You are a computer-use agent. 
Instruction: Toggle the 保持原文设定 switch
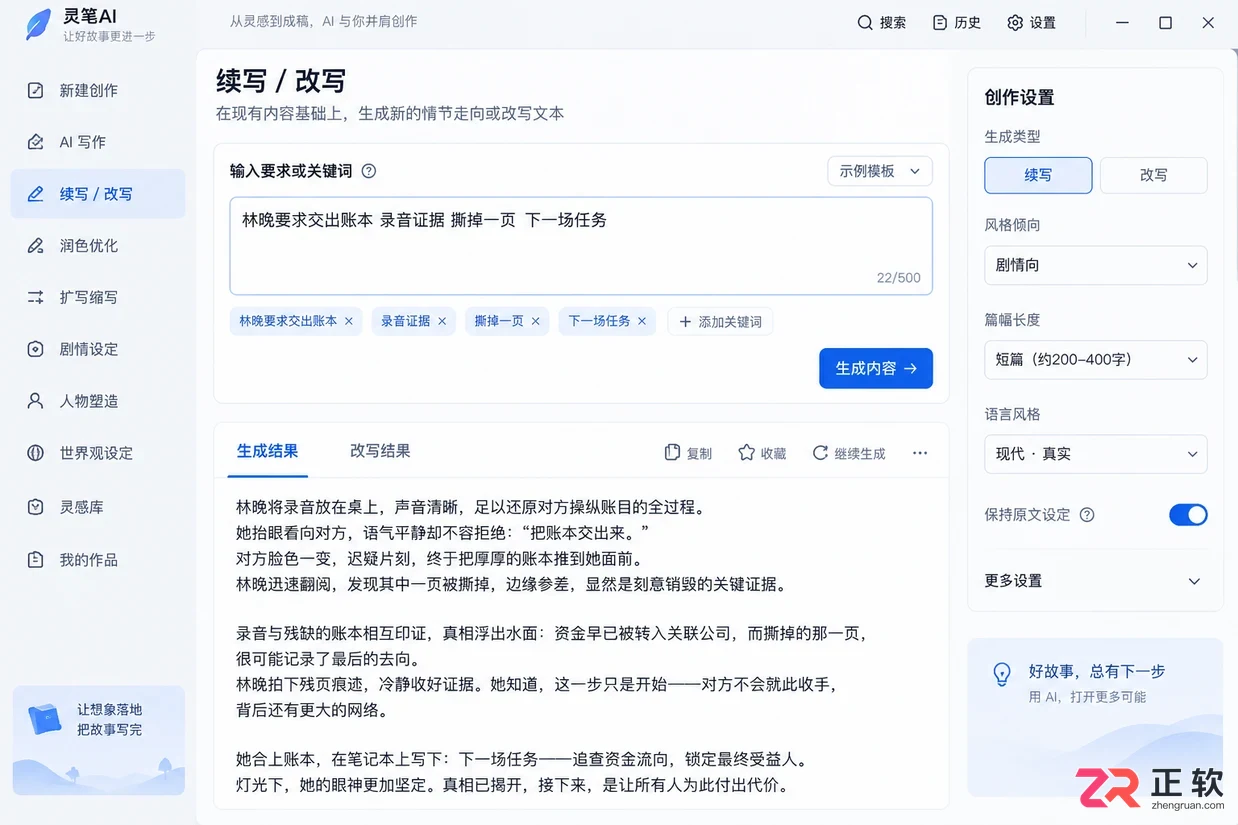pos(1188,515)
